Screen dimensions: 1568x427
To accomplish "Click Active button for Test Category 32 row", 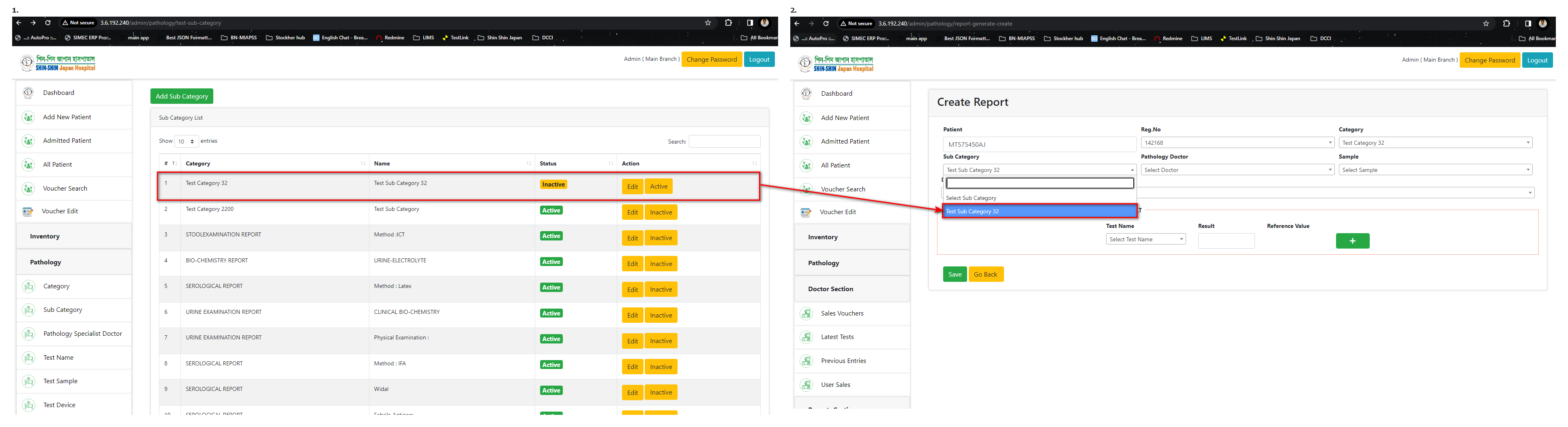I will [659, 187].
